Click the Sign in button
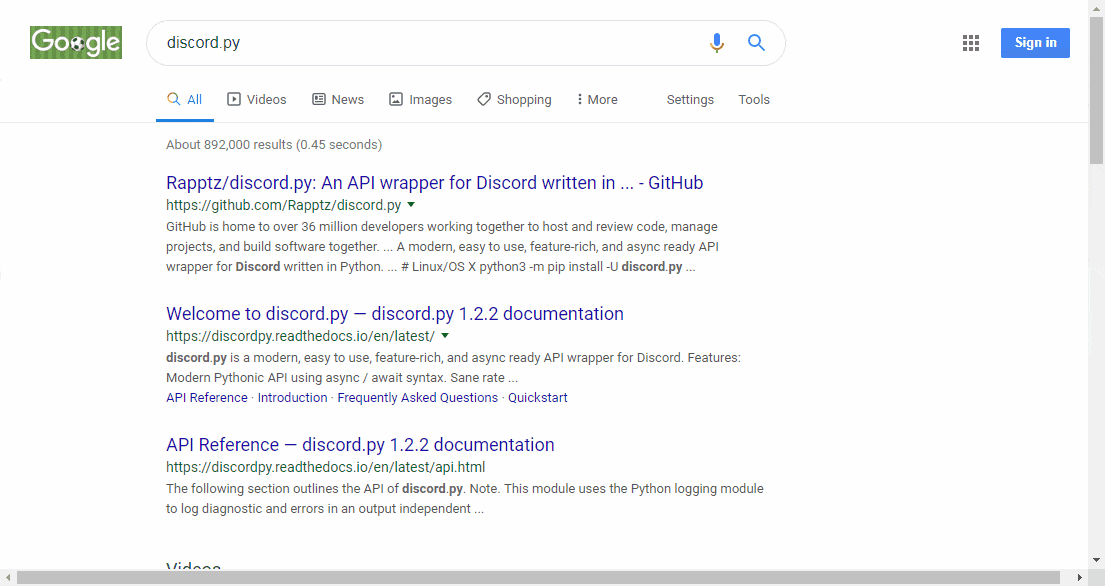The image size is (1105, 586). point(1035,43)
